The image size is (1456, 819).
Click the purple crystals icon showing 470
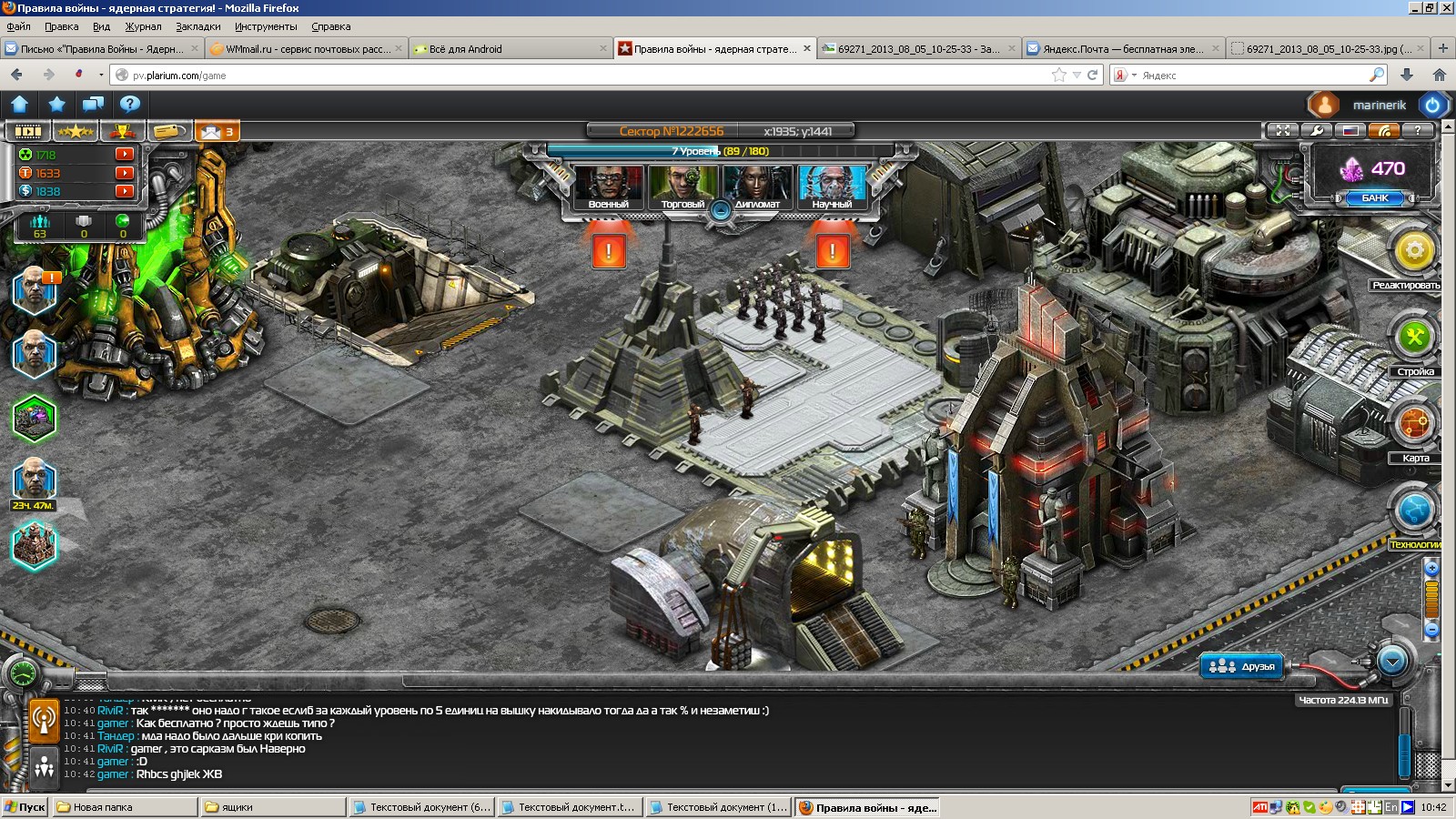[x=1352, y=168]
